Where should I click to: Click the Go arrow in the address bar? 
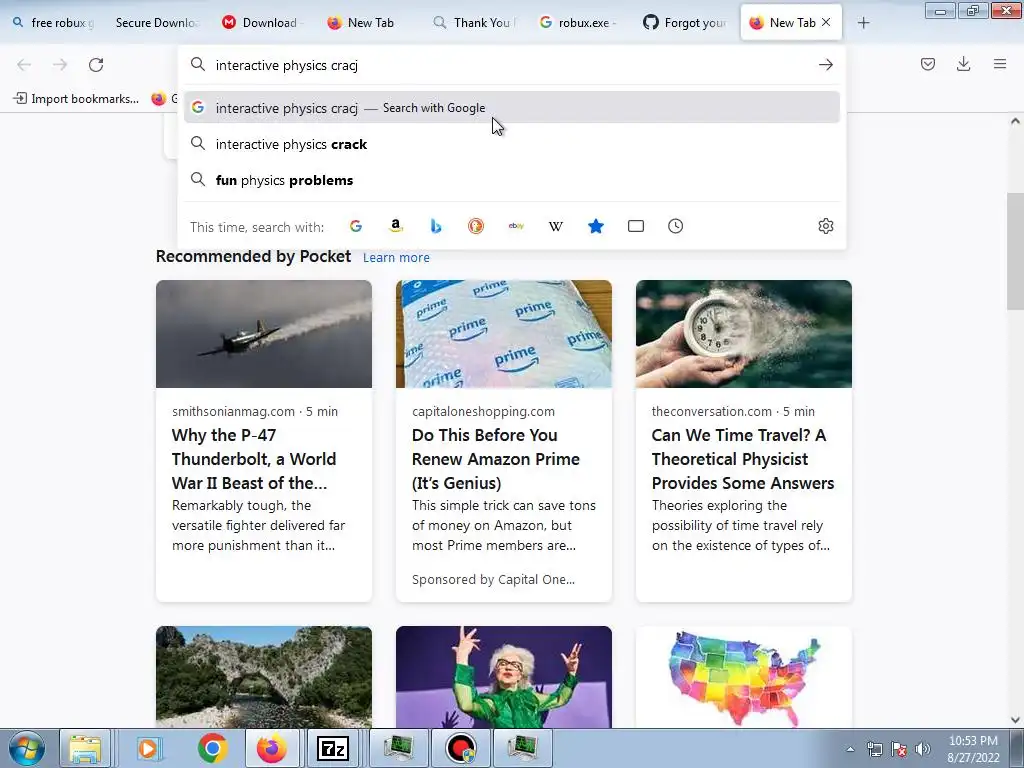pos(826,65)
